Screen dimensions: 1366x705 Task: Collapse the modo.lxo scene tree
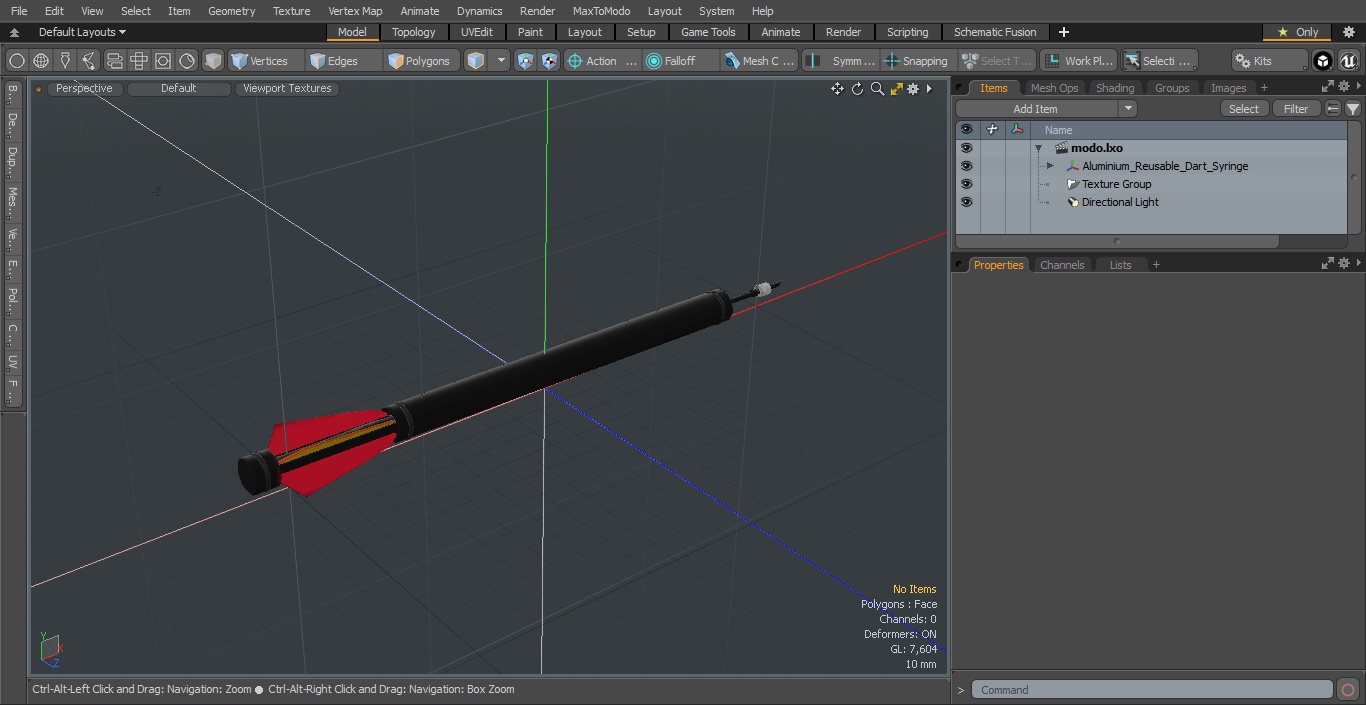tap(1039, 148)
